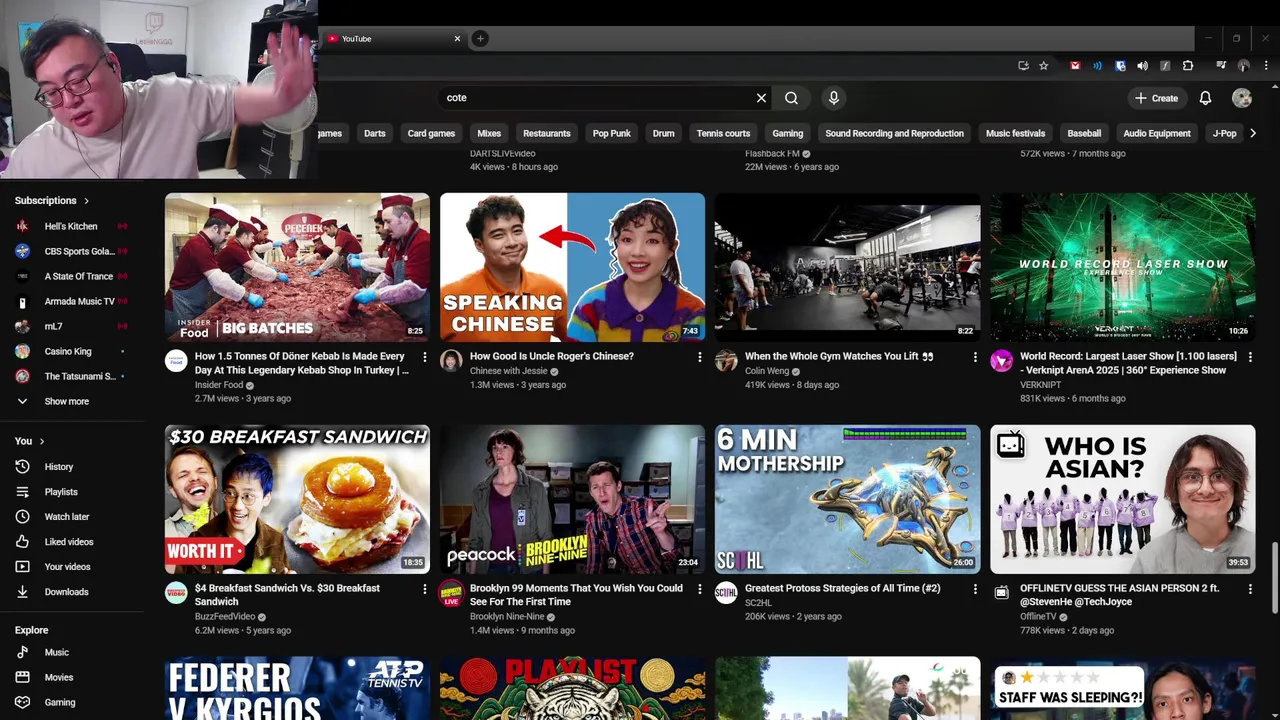Expand the You section chevron

41,441
